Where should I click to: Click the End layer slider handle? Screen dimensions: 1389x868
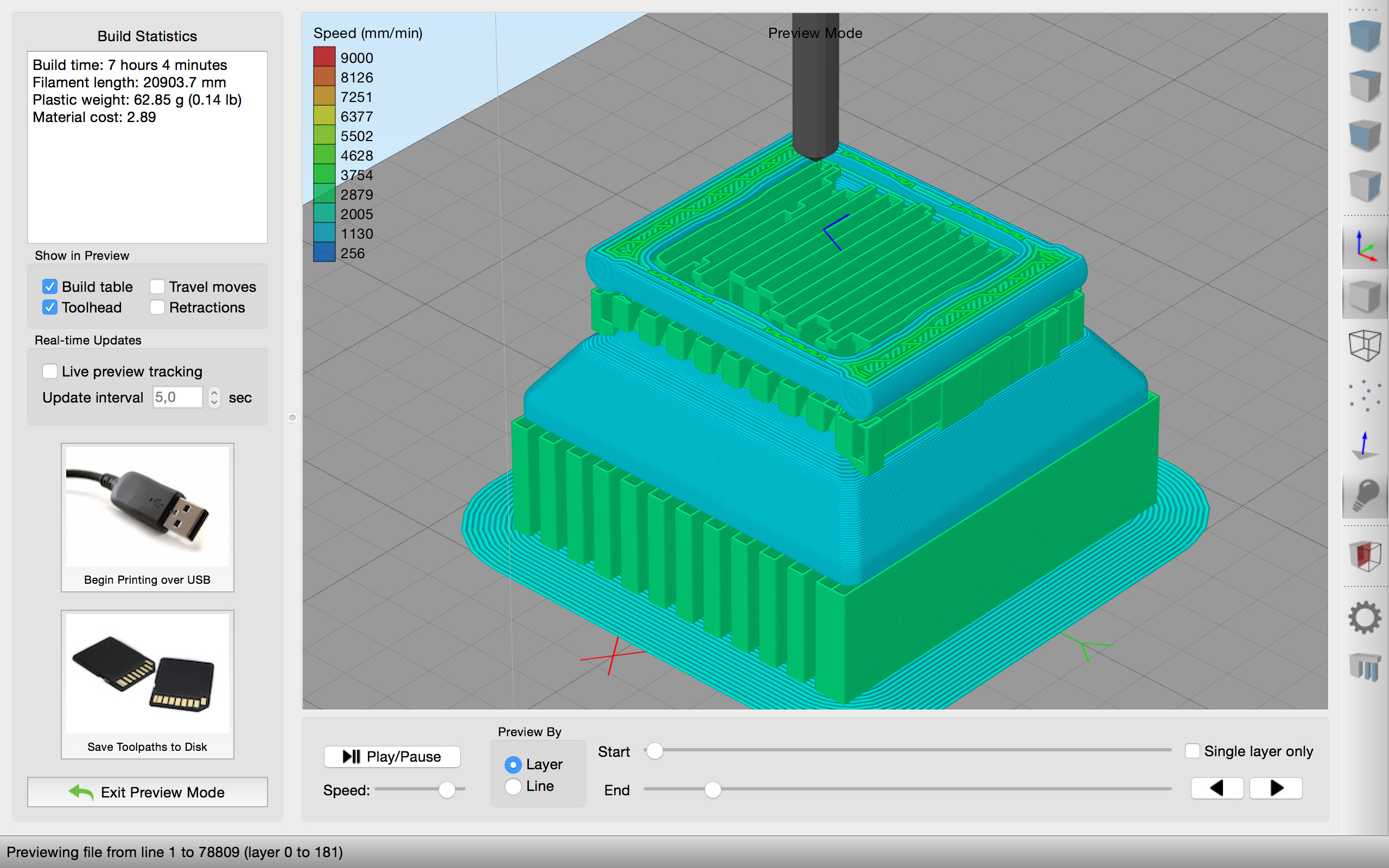[712, 790]
